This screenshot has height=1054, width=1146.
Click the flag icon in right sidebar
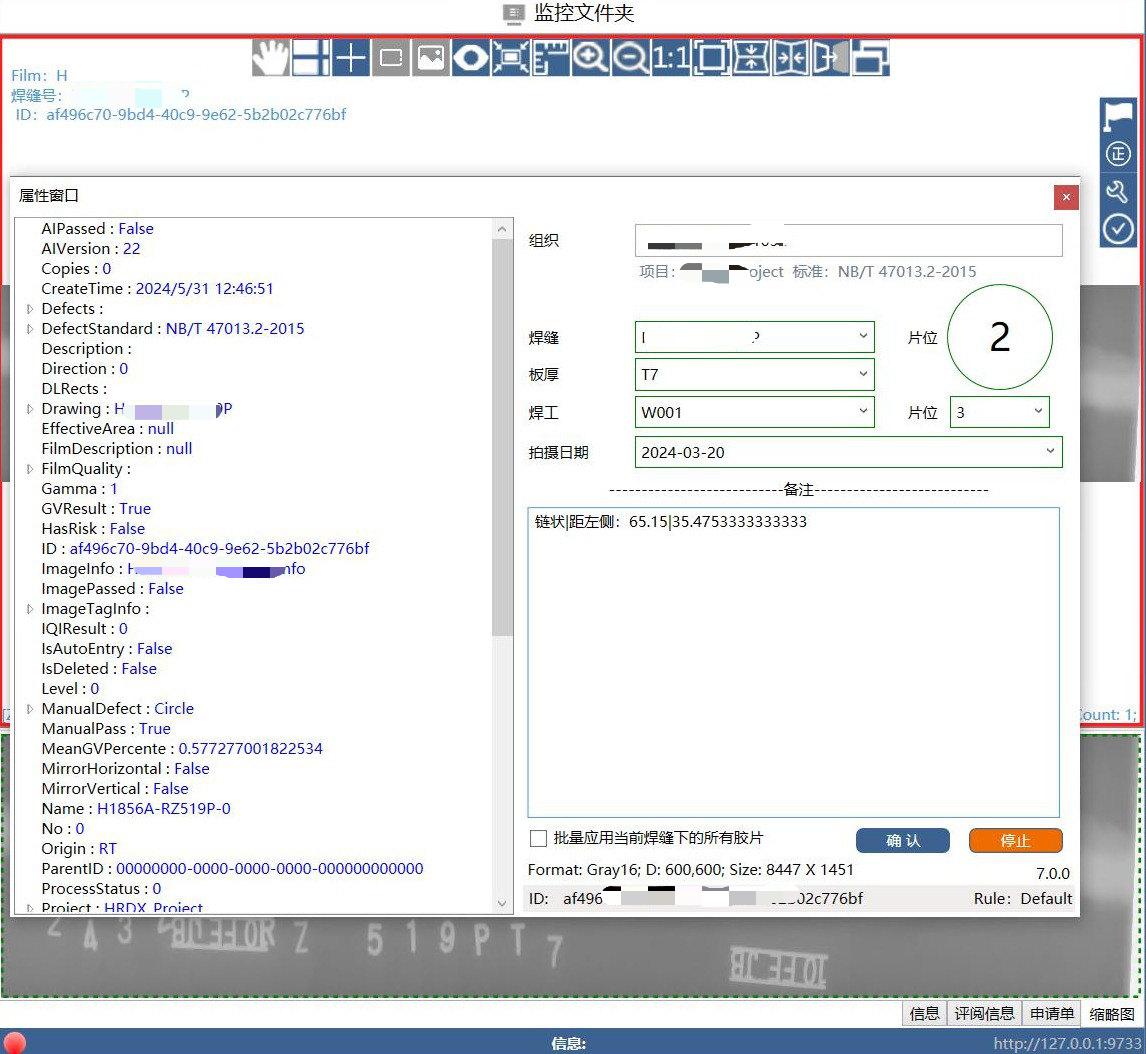tap(1117, 117)
